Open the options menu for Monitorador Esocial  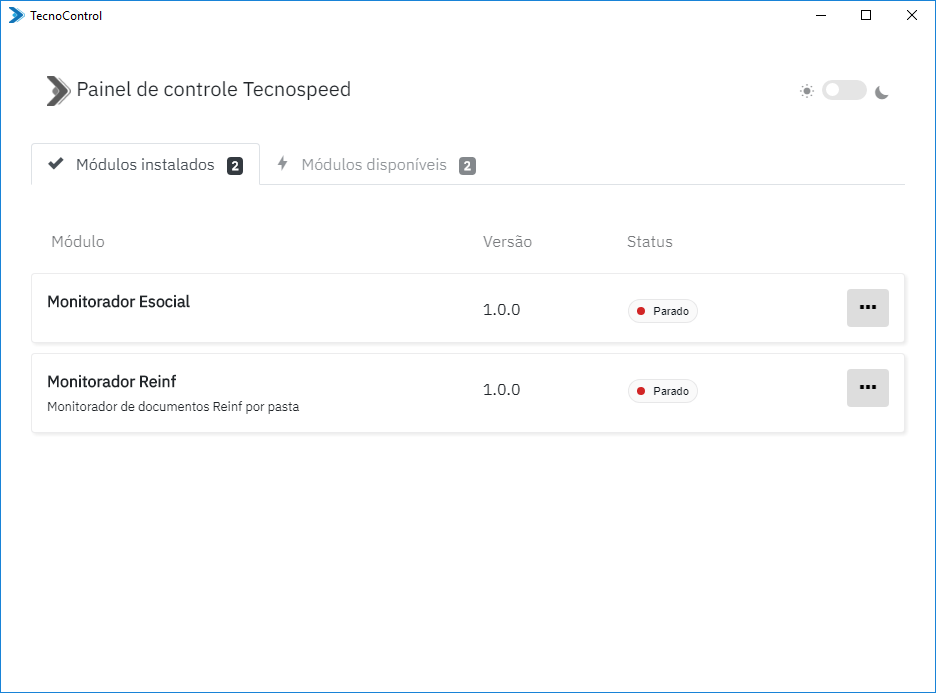point(867,308)
